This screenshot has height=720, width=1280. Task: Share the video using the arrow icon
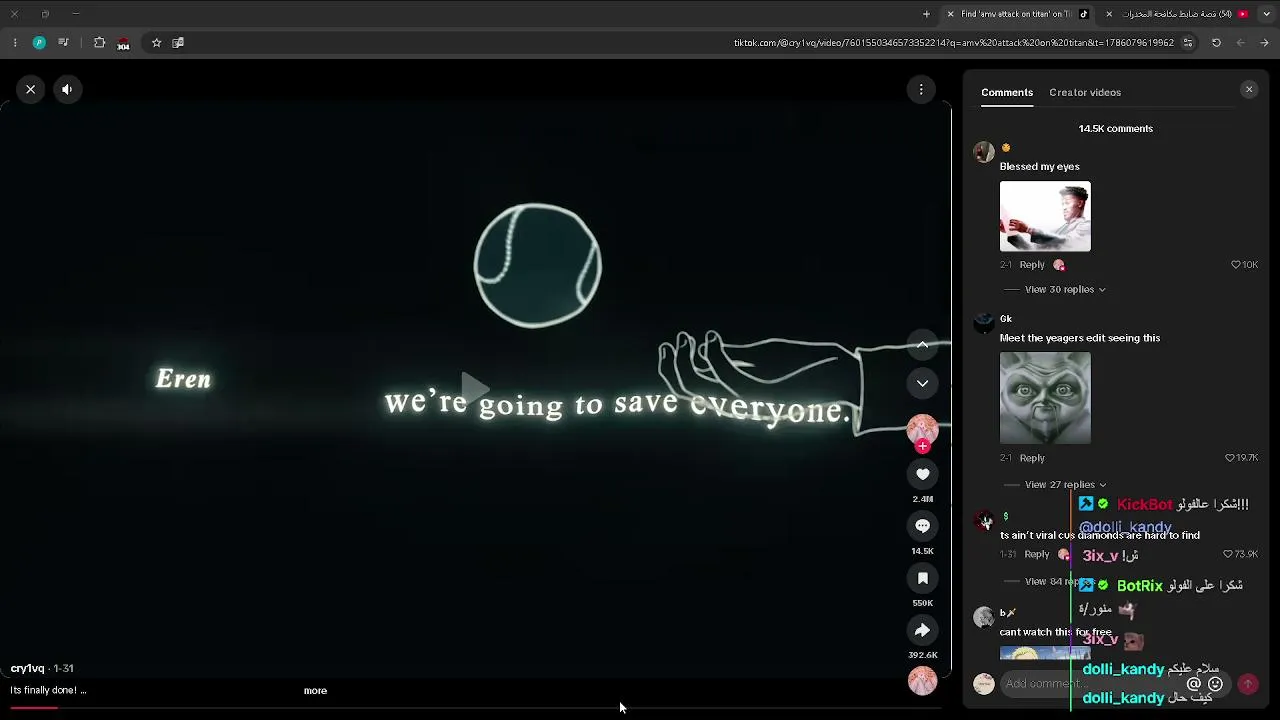923,630
